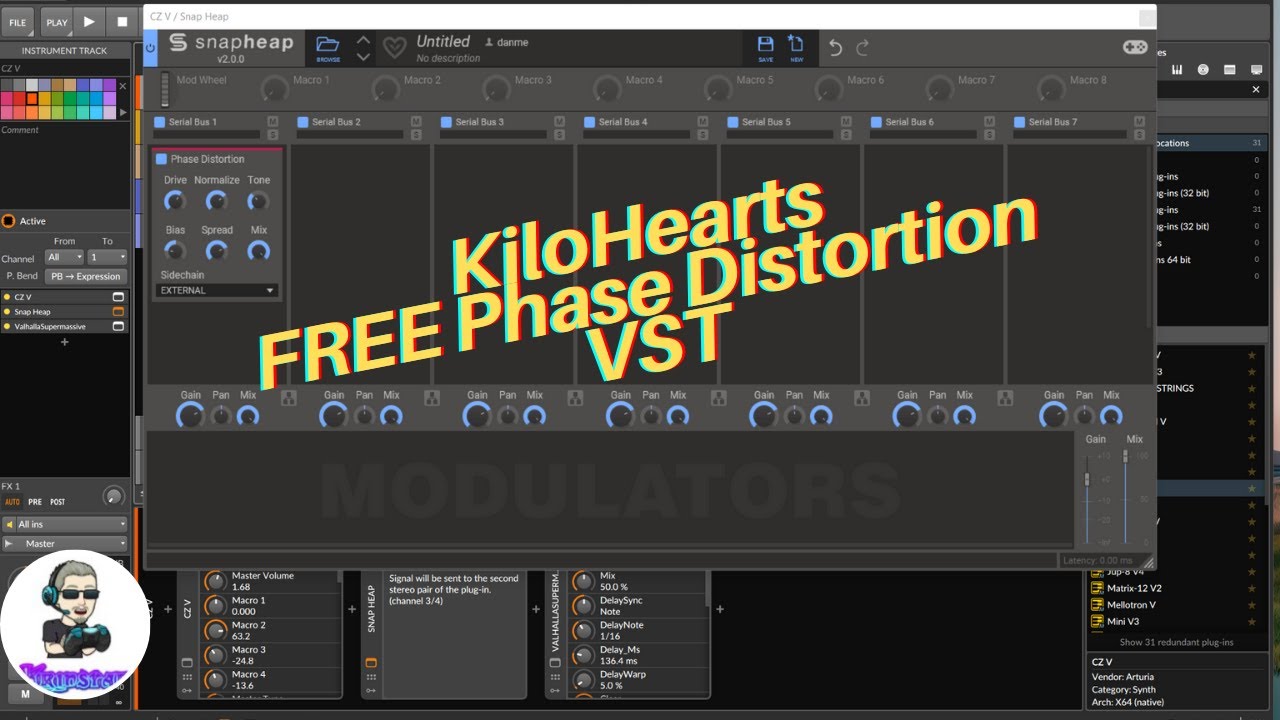The image size is (1280, 720).
Task: Open the Snap Heap preset browser folder
Action: click(x=328, y=47)
